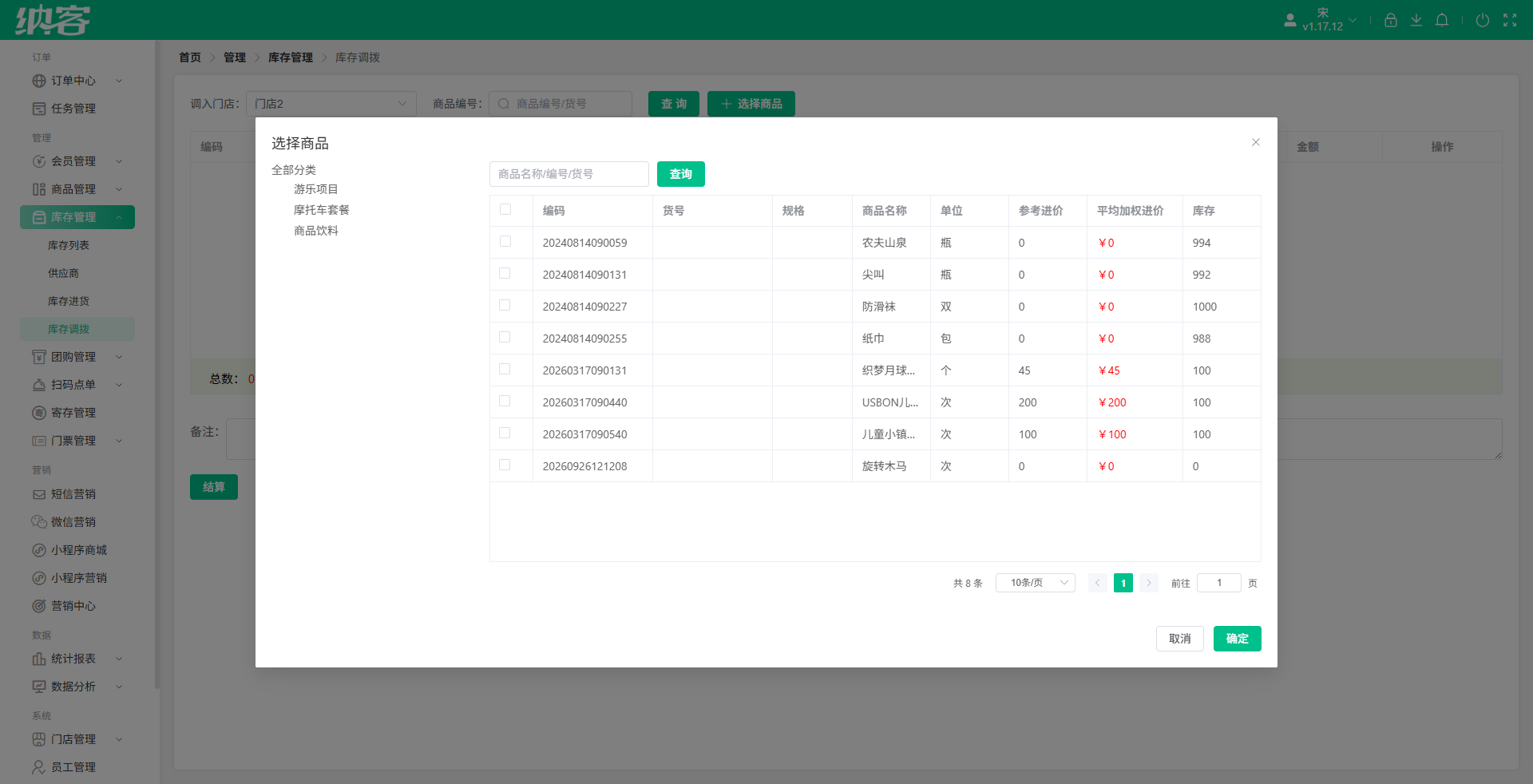Toggle fullscreen icon in header
Screen dimensions: 1533x784
click(x=1510, y=20)
